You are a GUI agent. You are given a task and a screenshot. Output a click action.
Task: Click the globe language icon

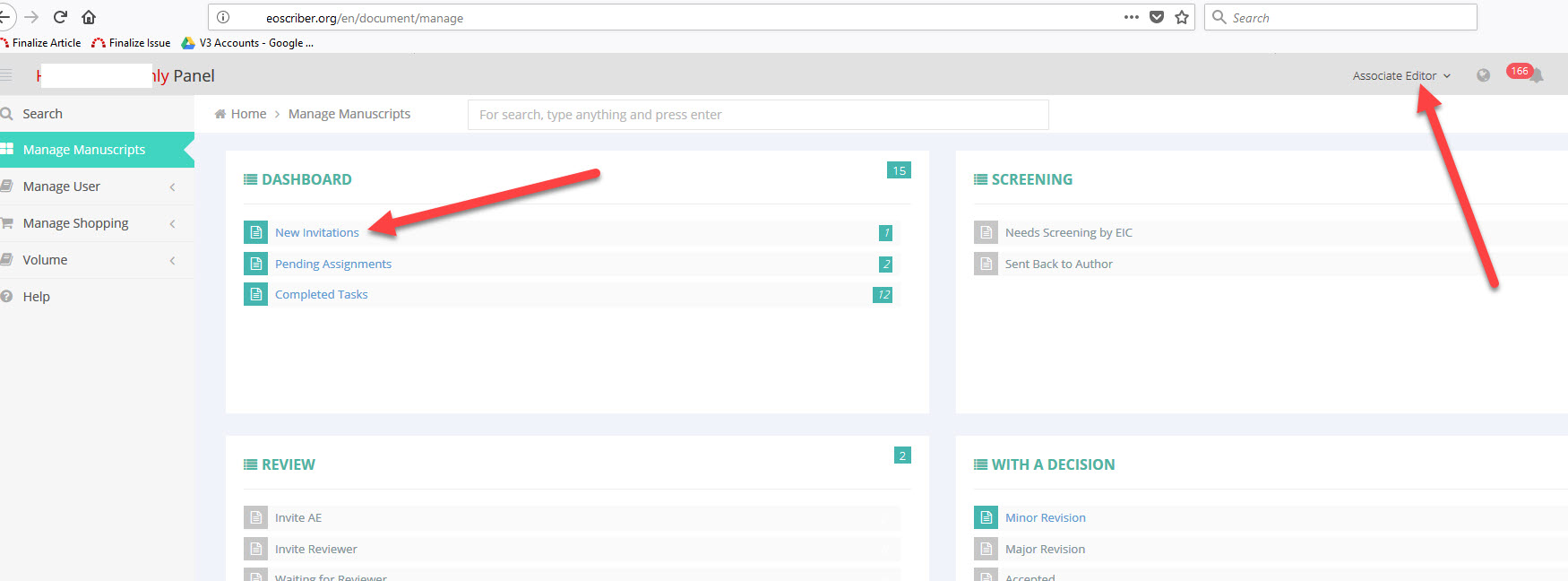1484,75
